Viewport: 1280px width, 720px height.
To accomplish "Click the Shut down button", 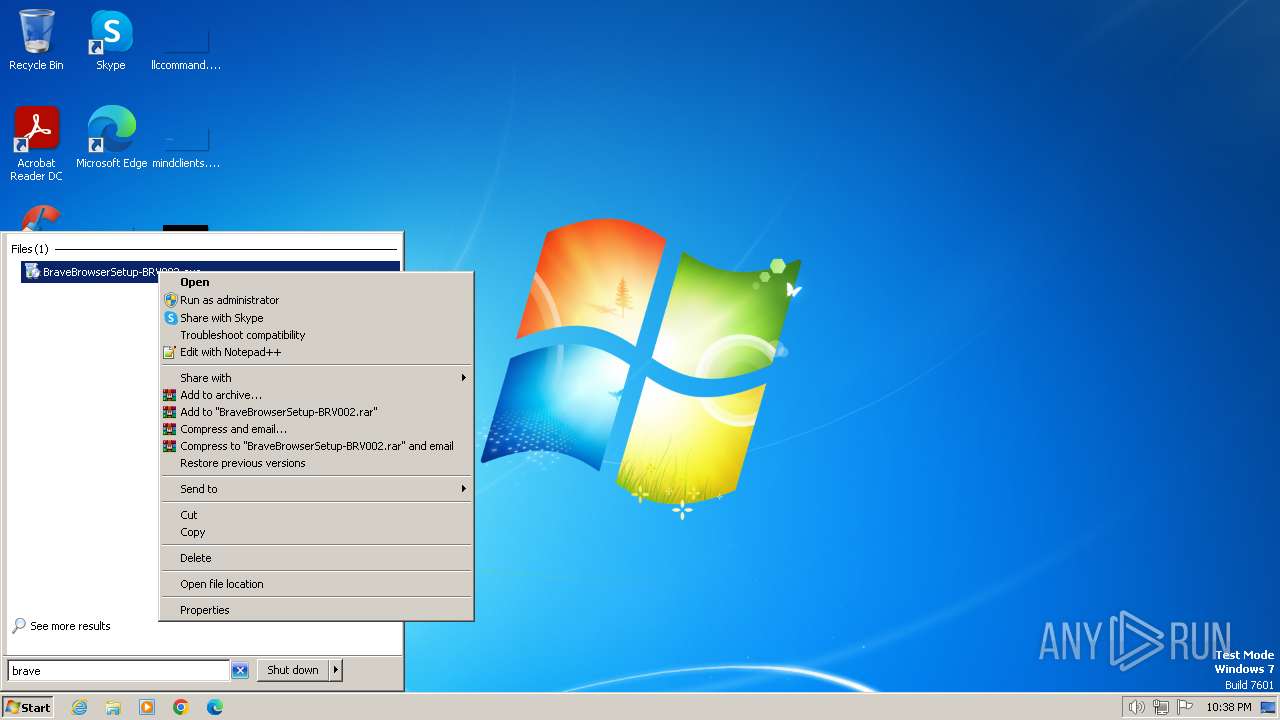I will [293, 670].
